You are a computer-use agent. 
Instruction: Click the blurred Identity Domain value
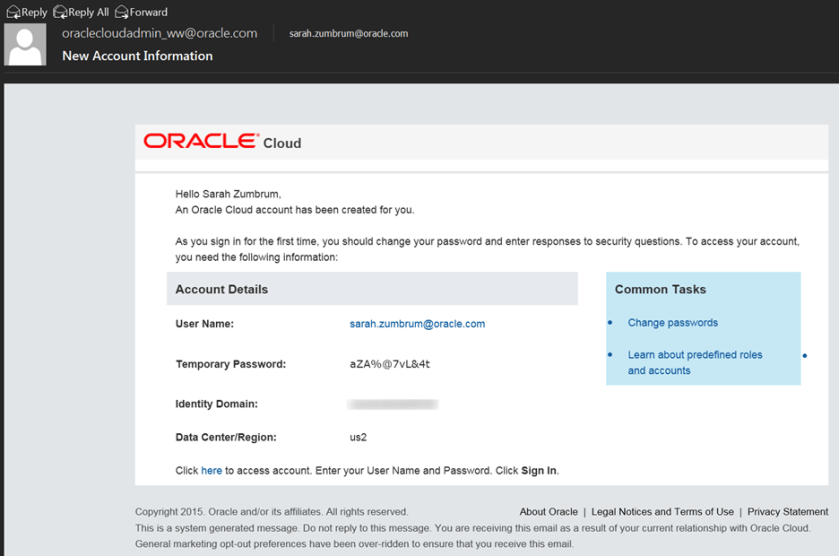(x=392, y=405)
